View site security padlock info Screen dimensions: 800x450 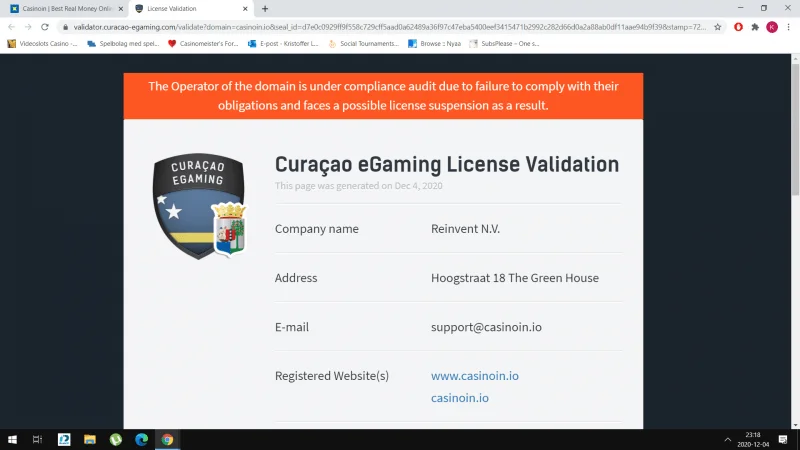(x=65, y=27)
